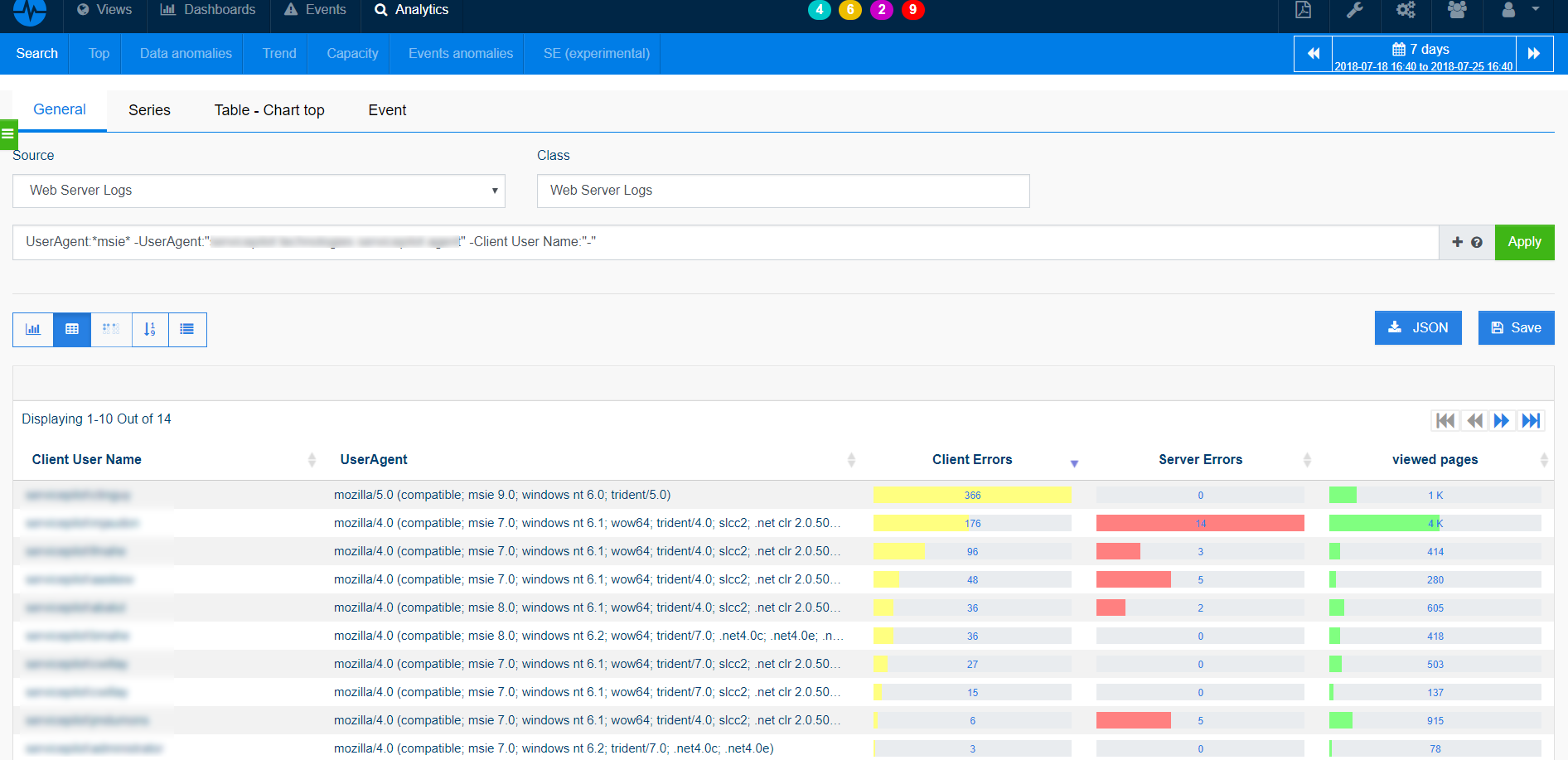Apply the current search query

point(1524,242)
